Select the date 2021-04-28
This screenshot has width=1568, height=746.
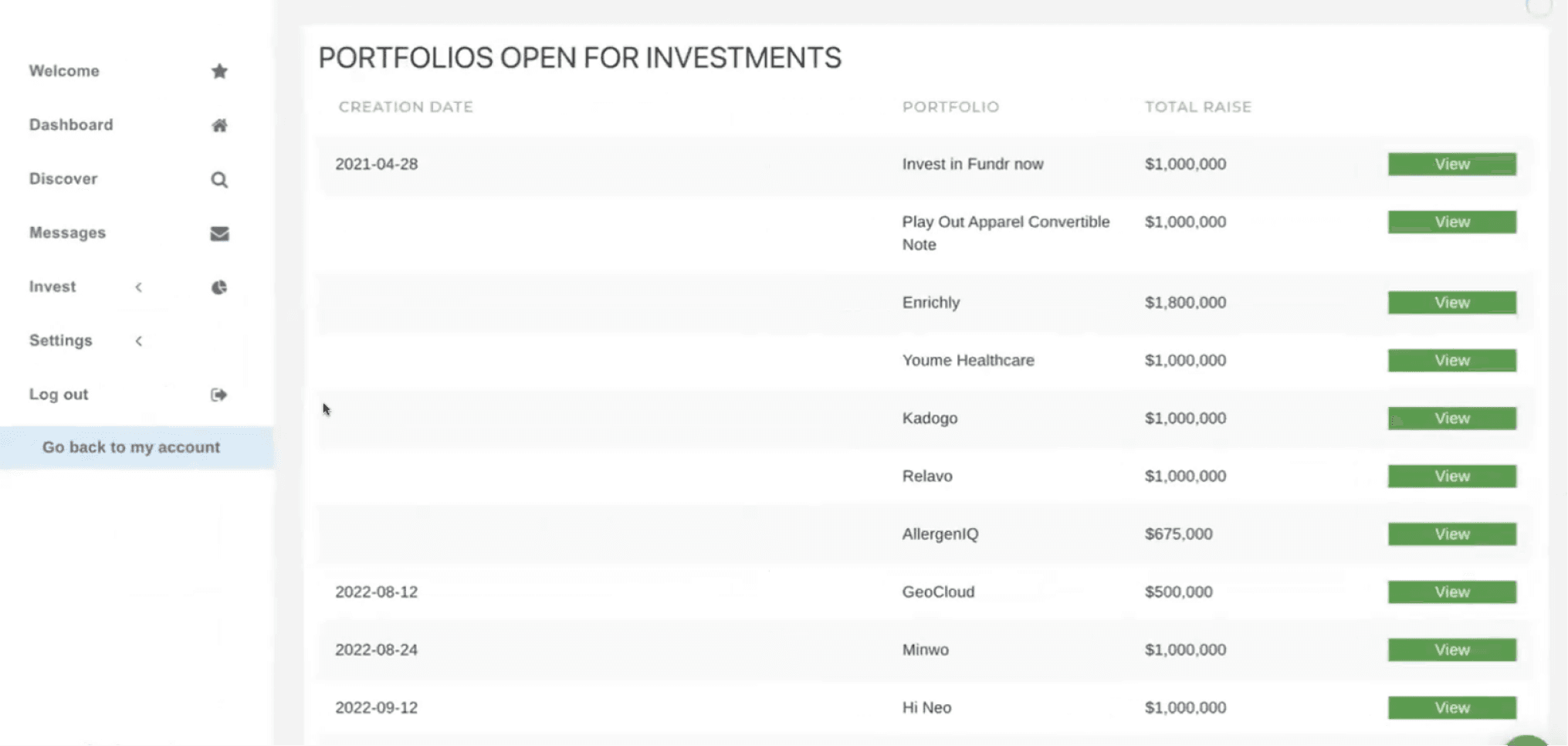376,164
